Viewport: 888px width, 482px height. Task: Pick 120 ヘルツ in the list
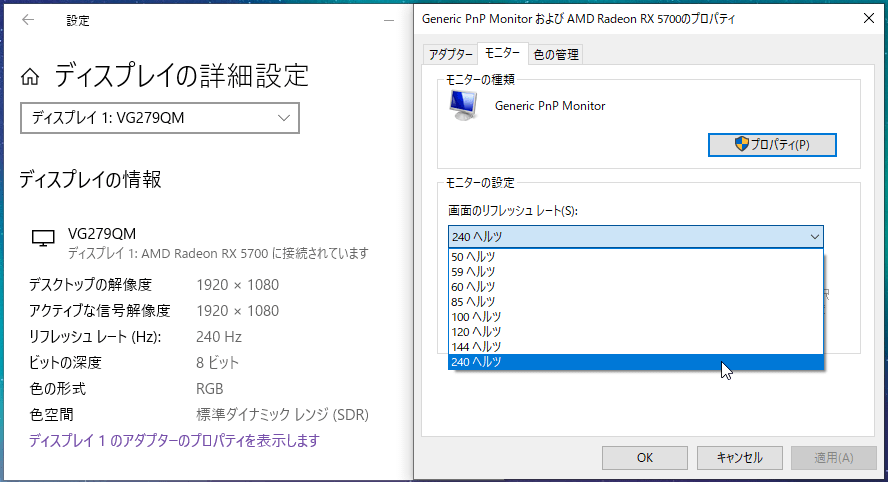(635, 332)
